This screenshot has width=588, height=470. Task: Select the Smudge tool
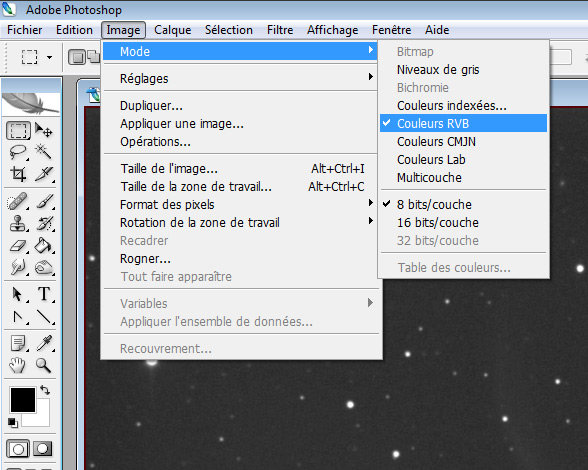click(x=18, y=267)
